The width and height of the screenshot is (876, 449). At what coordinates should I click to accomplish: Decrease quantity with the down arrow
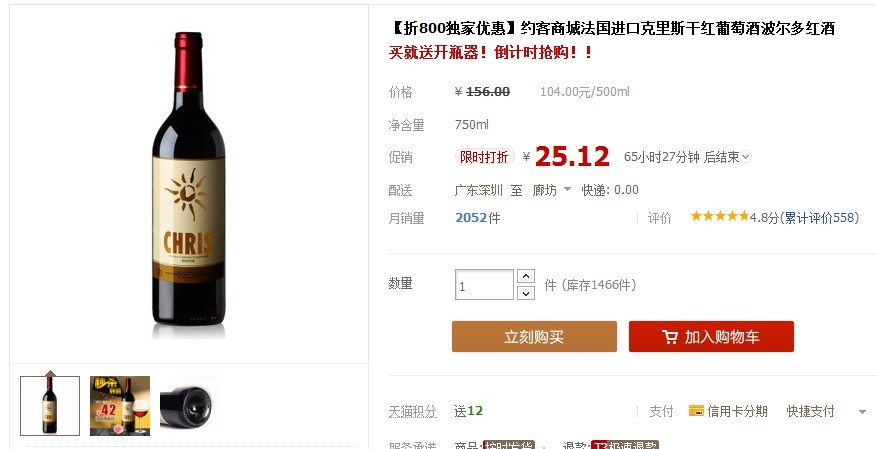[x=526, y=293]
